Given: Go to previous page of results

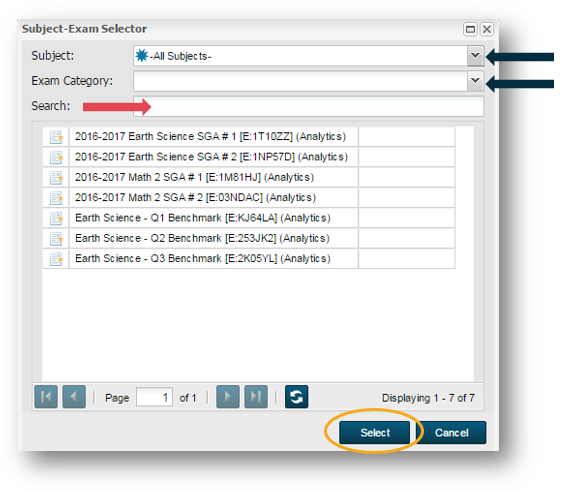Looking at the screenshot, I should (x=74, y=397).
